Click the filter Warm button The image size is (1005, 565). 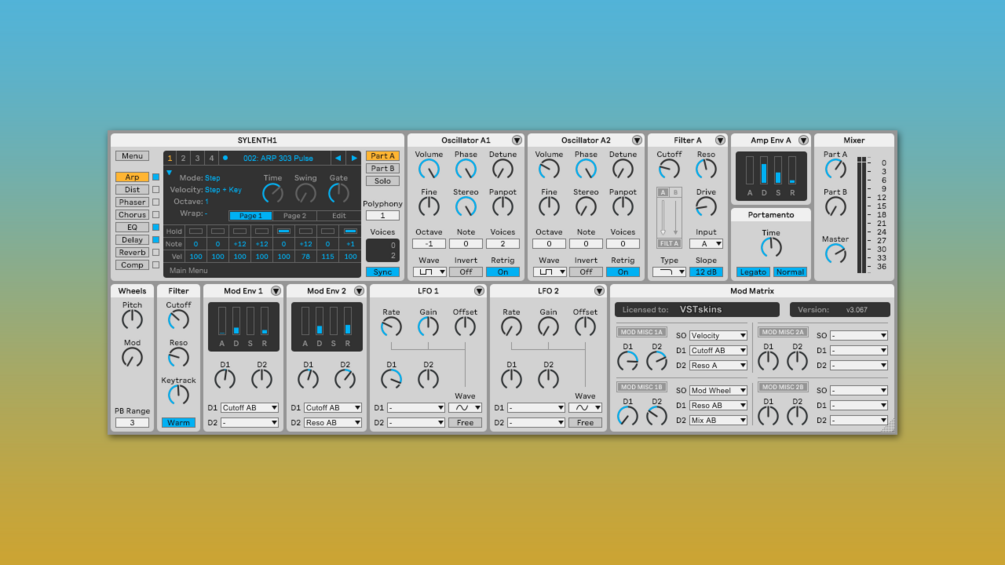pyautogui.click(x=178, y=423)
